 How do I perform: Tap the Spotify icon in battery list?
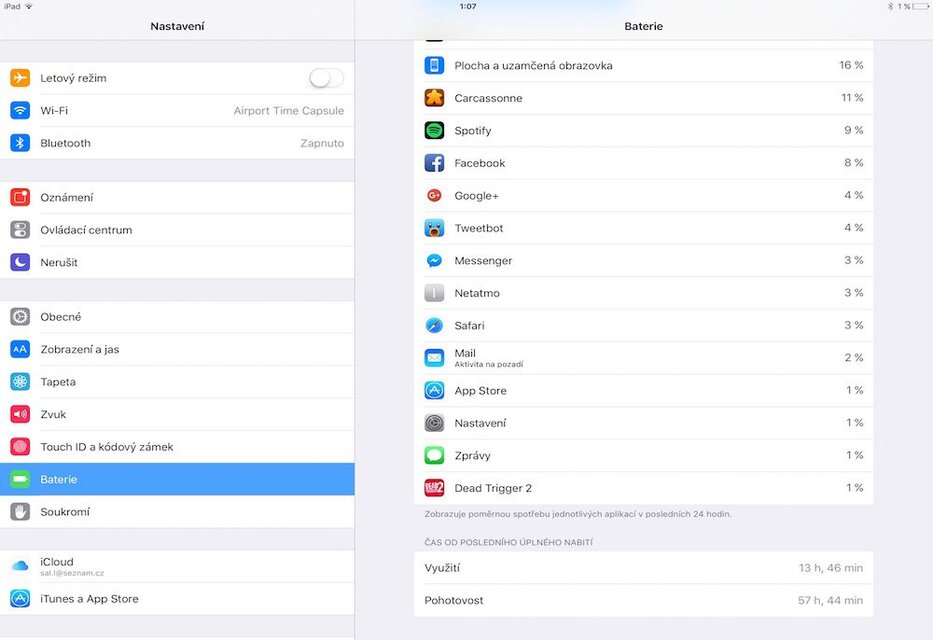pos(433,130)
